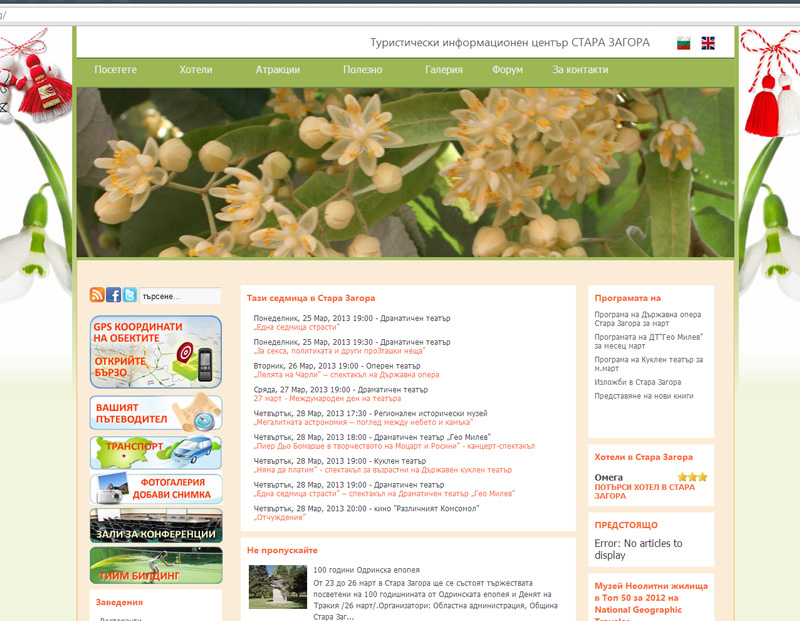Screen dimensions: 800x621
Task: Click the RSS feed icon
Action: (97, 295)
